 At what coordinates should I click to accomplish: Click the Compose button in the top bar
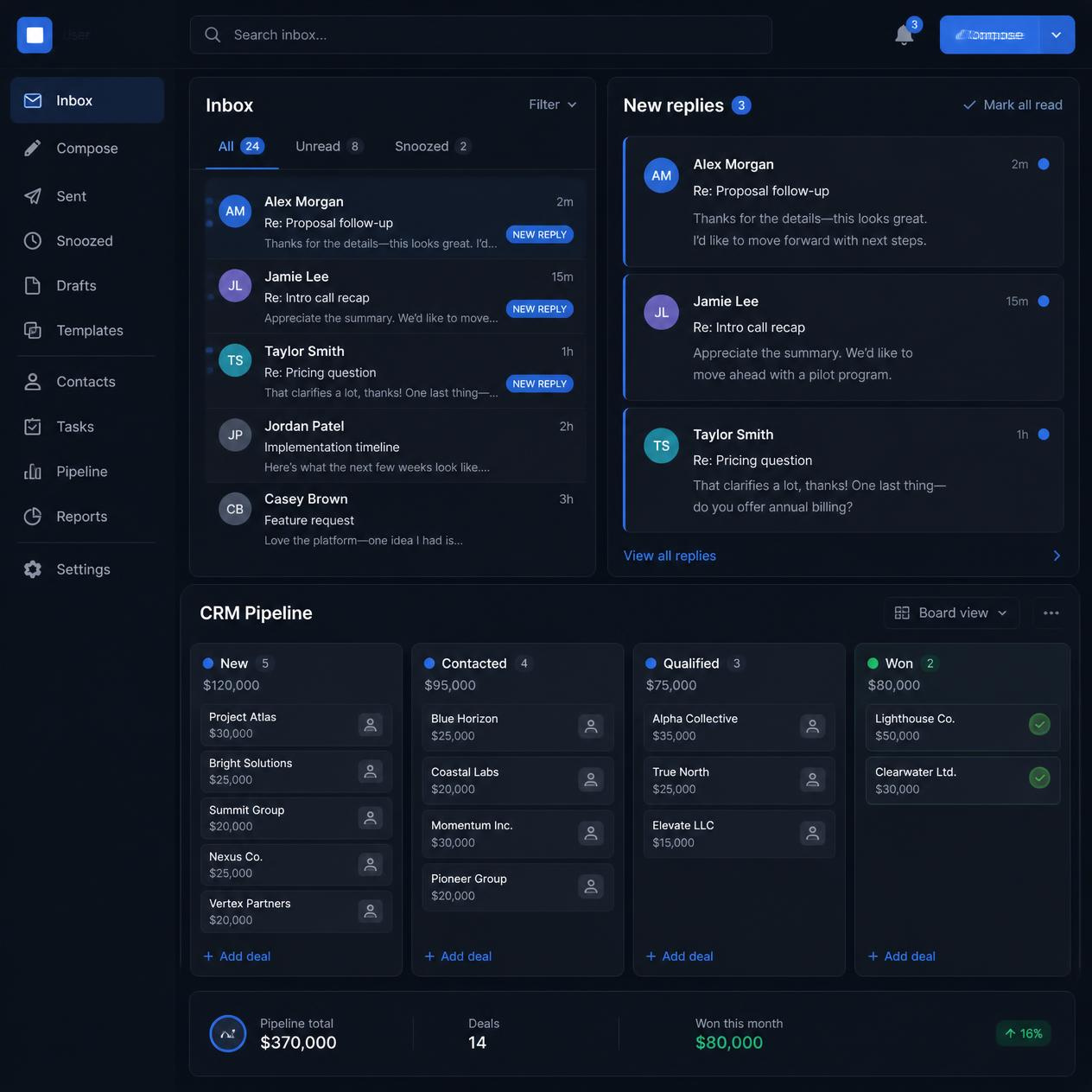coord(989,35)
